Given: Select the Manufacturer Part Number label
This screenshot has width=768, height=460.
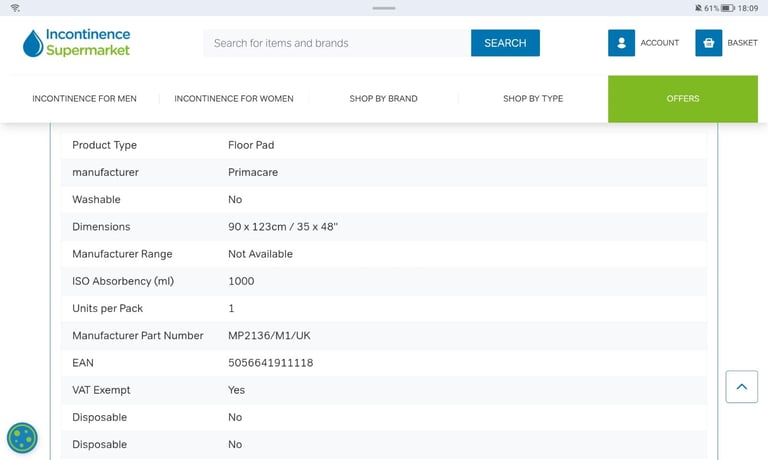Looking at the screenshot, I should pos(138,336).
